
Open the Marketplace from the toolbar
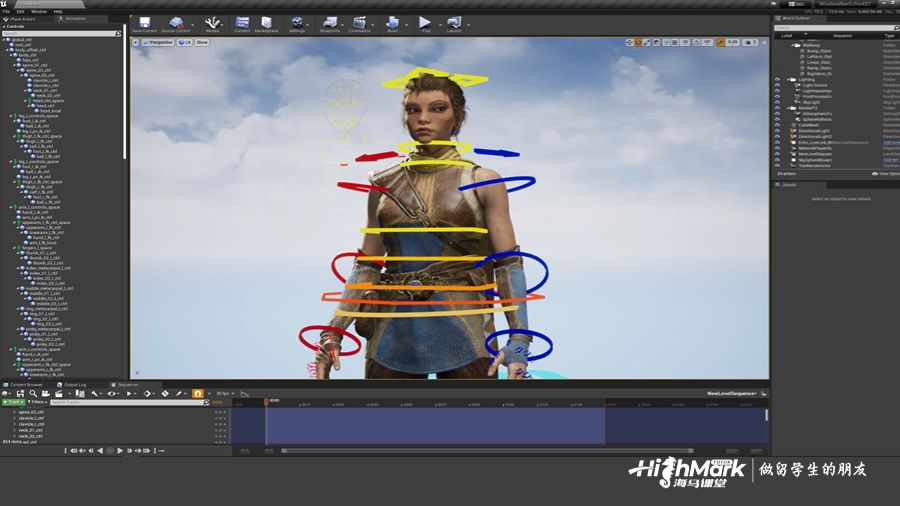(x=266, y=23)
